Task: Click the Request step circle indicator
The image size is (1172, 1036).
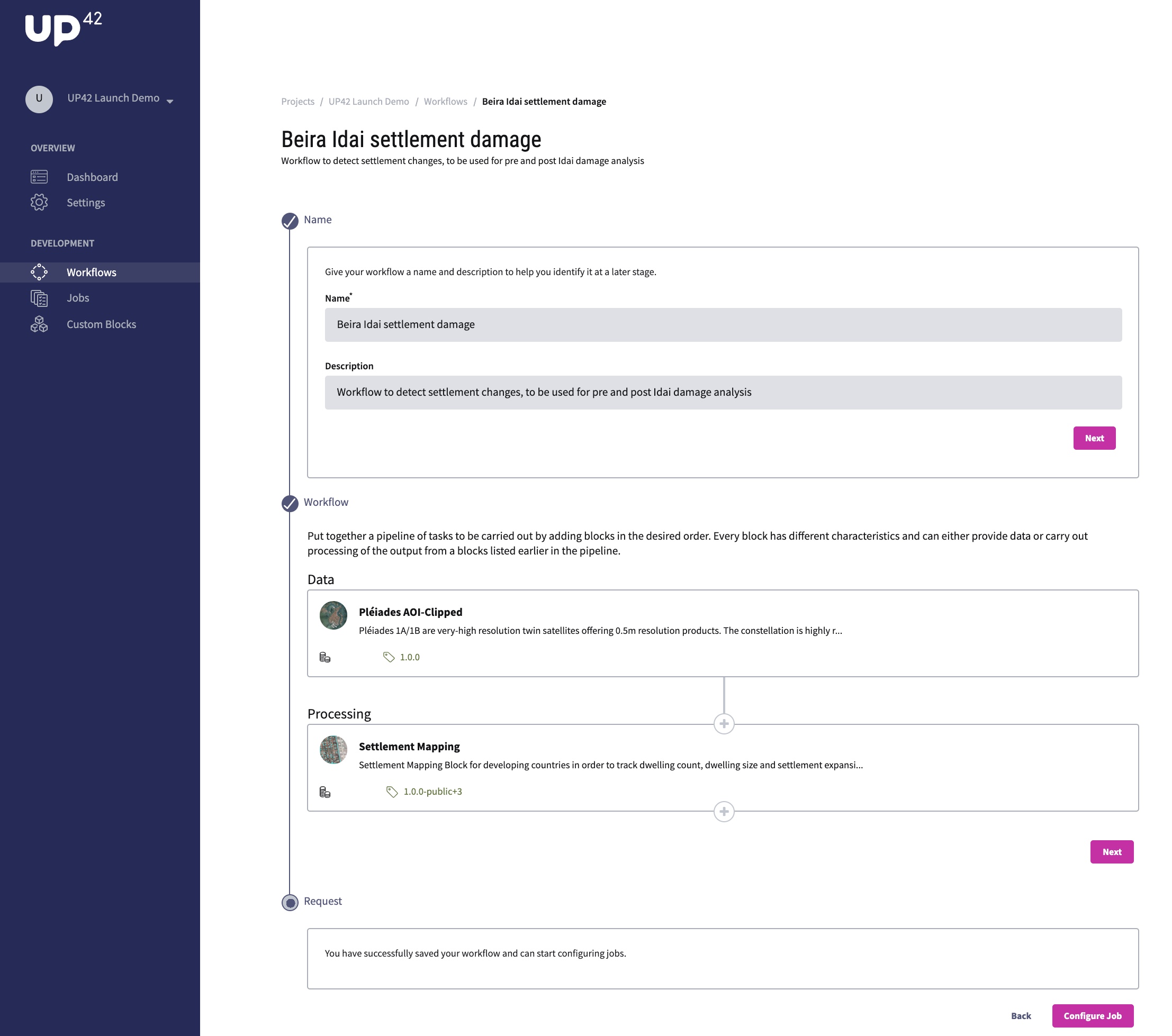Action: [290, 903]
